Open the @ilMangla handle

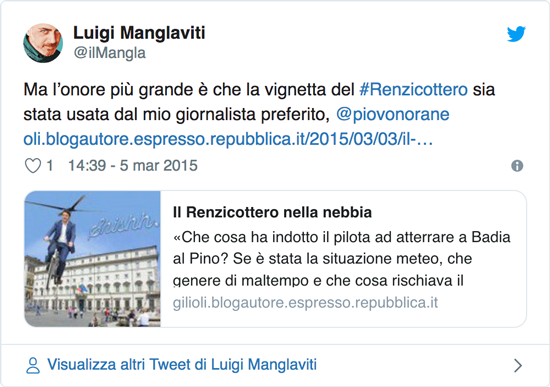pos(109,53)
